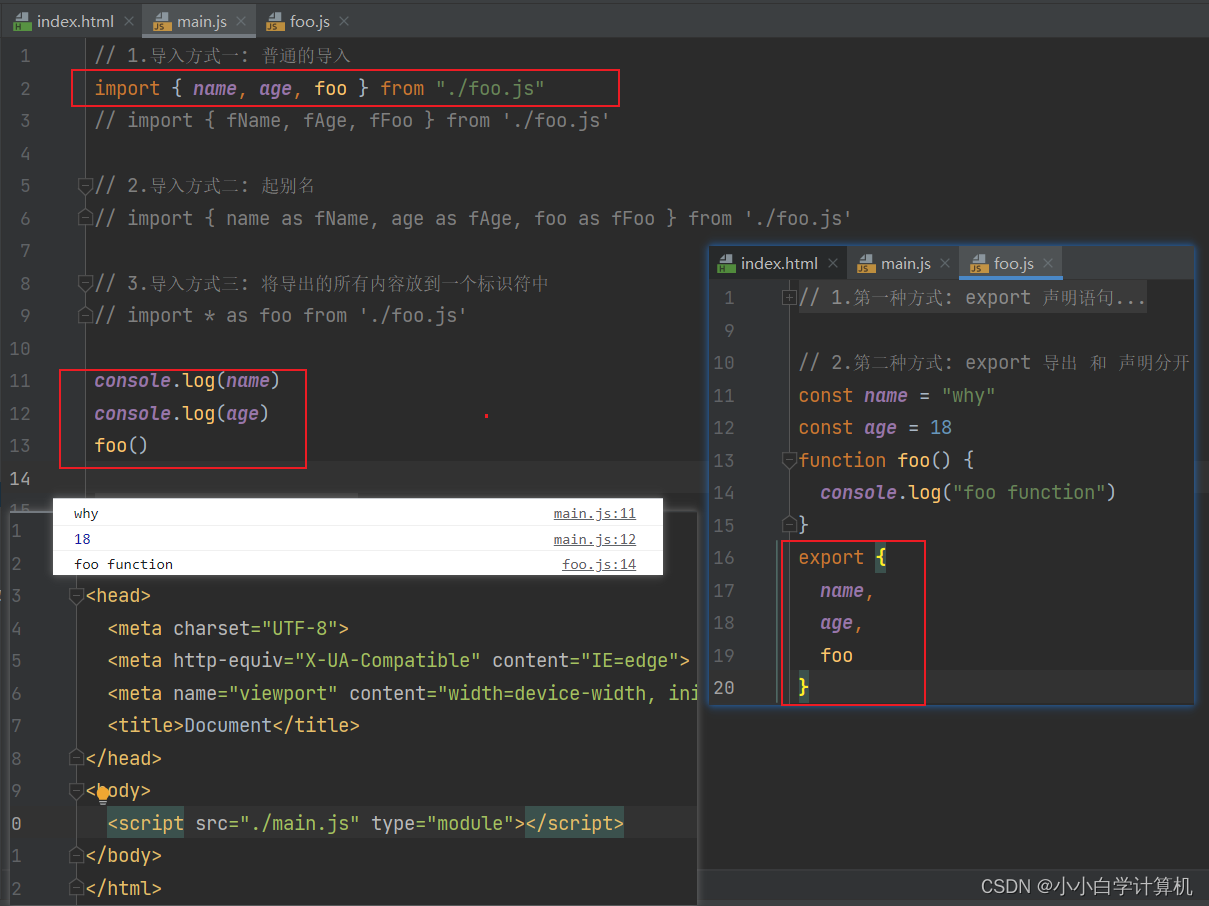1209x906 pixels.
Task: Click JS file icon on top-left foo.js tab
Action: pyautogui.click(x=273, y=21)
